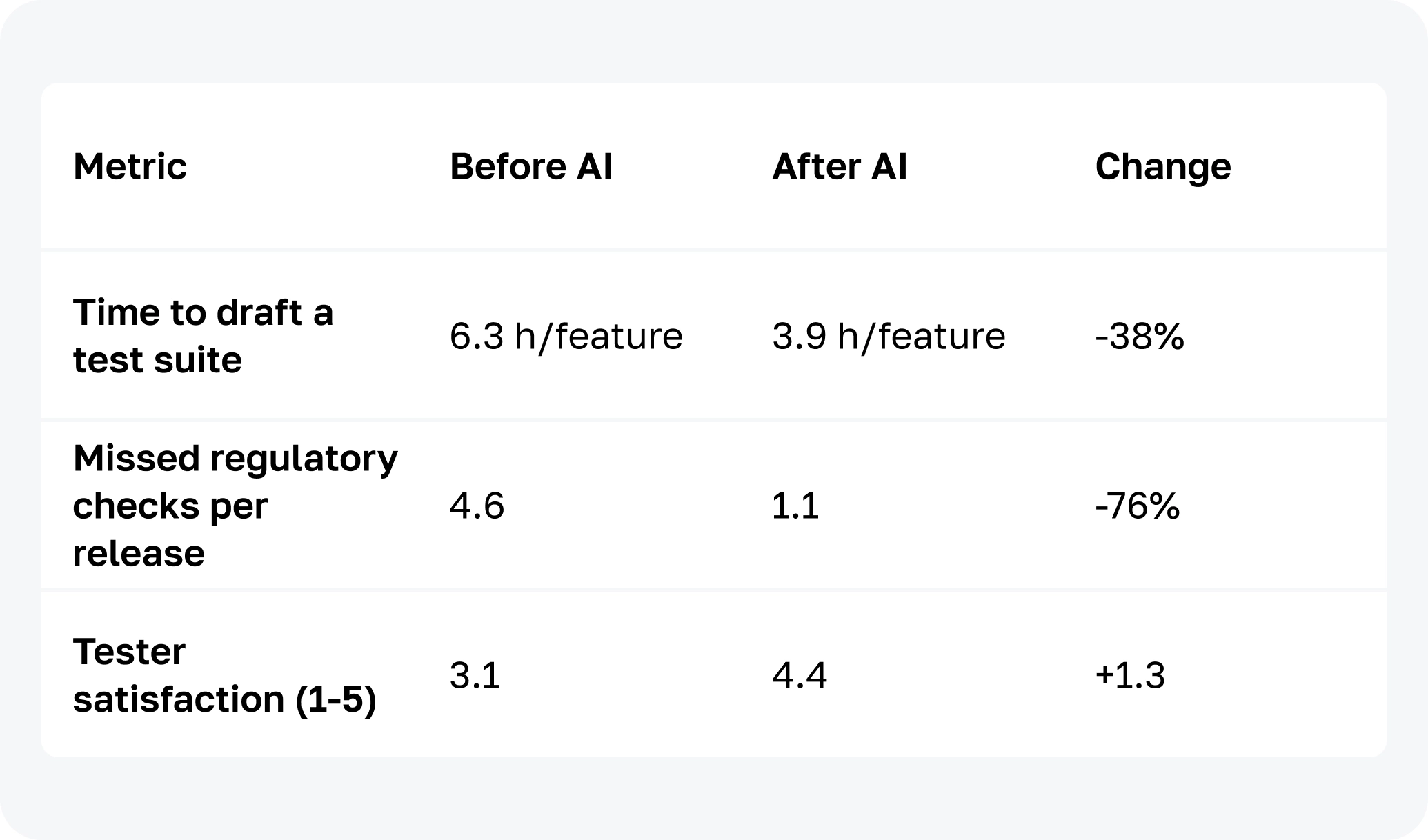Select the Change column header
Screen dimensions: 1428x840
(x=1162, y=167)
